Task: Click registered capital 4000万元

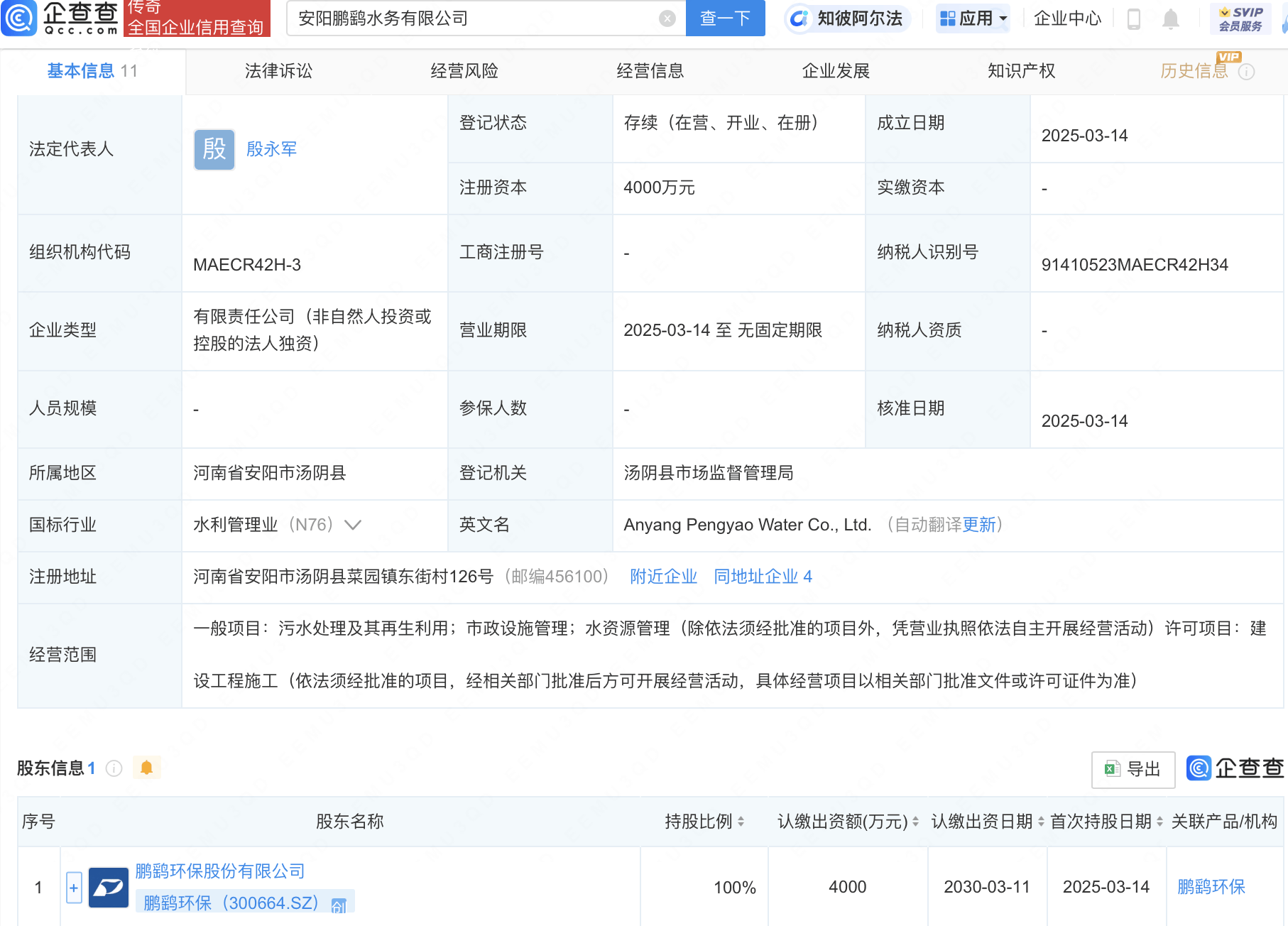Action: (x=659, y=187)
